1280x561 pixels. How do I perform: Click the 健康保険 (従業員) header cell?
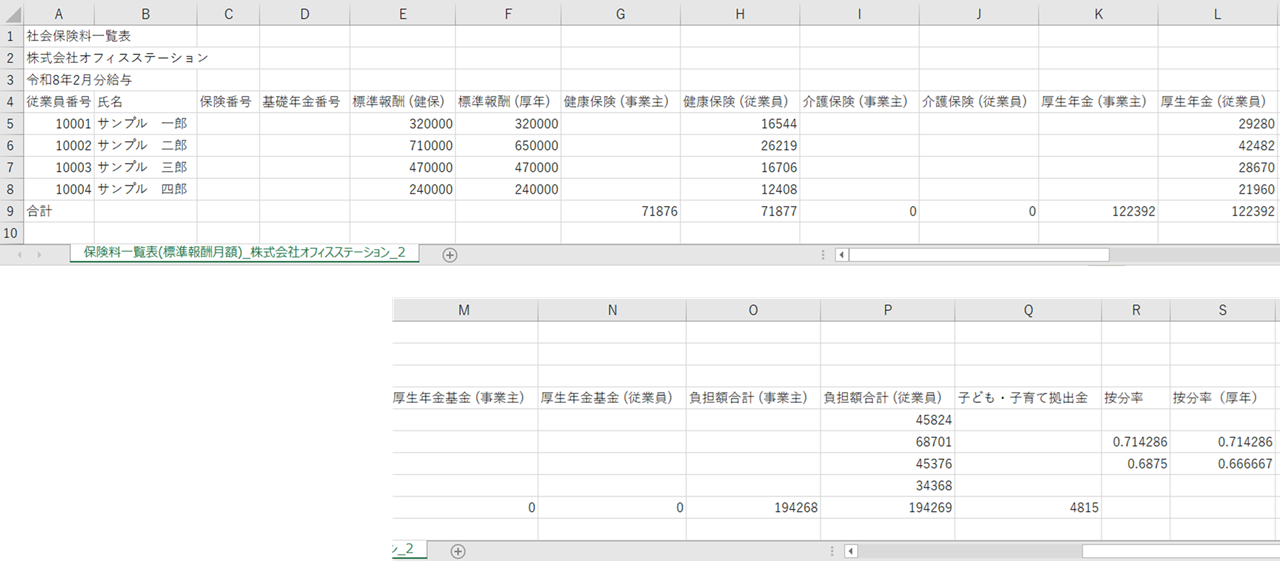click(x=739, y=101)
